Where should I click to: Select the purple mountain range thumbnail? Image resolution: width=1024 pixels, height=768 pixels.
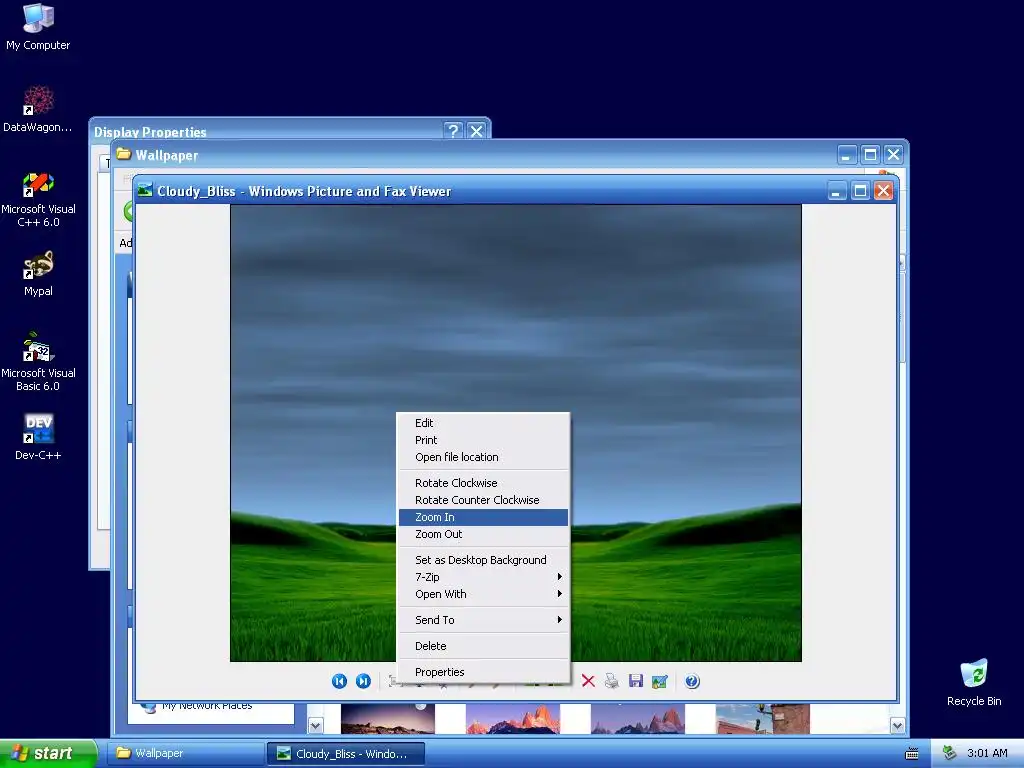pyautogui.click(x=638, y=719)
